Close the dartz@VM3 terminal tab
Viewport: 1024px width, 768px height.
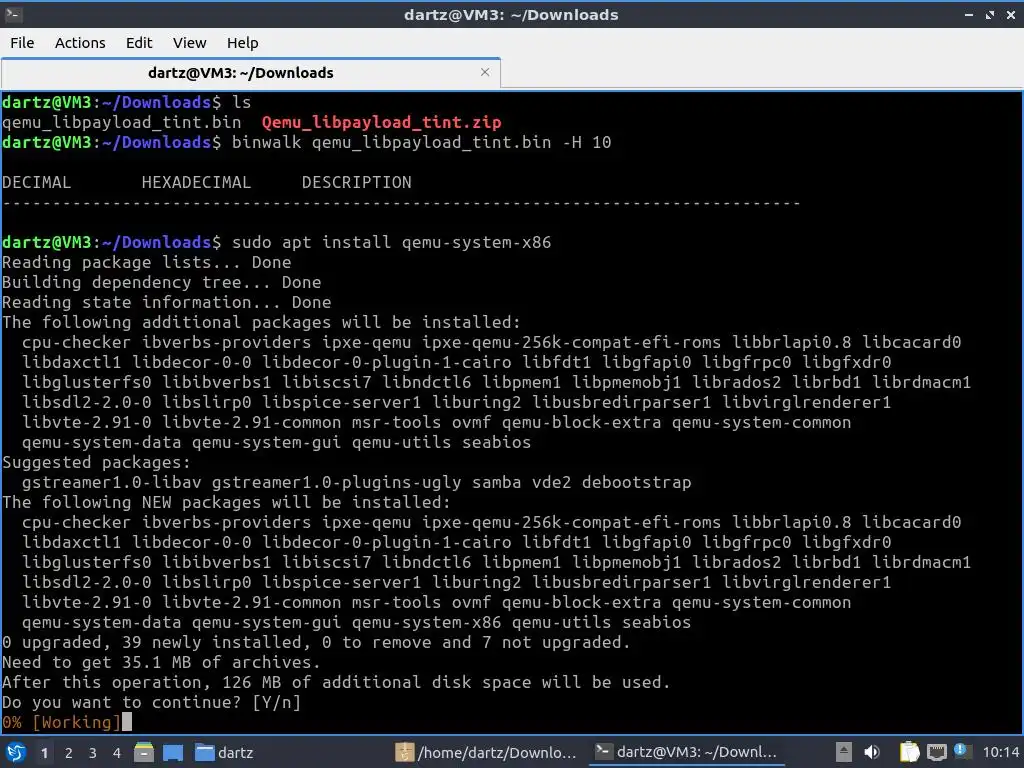(x=485, y=72)
